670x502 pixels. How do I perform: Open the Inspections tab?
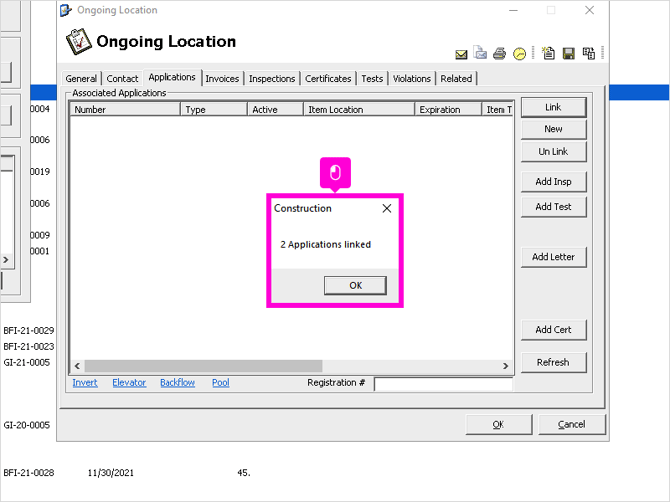(x=272, y=79)
